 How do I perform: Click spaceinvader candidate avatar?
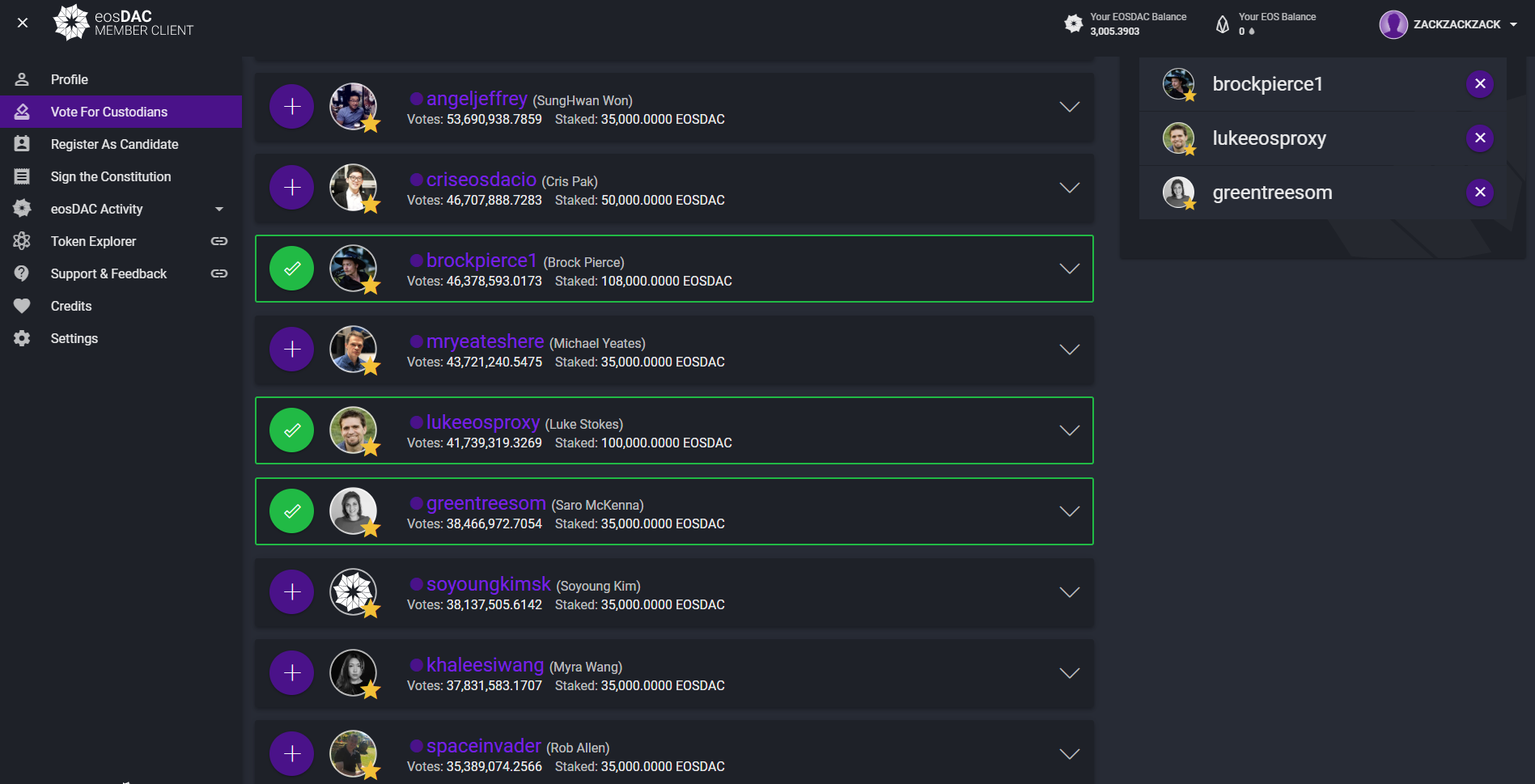click(x=354, y=754)
